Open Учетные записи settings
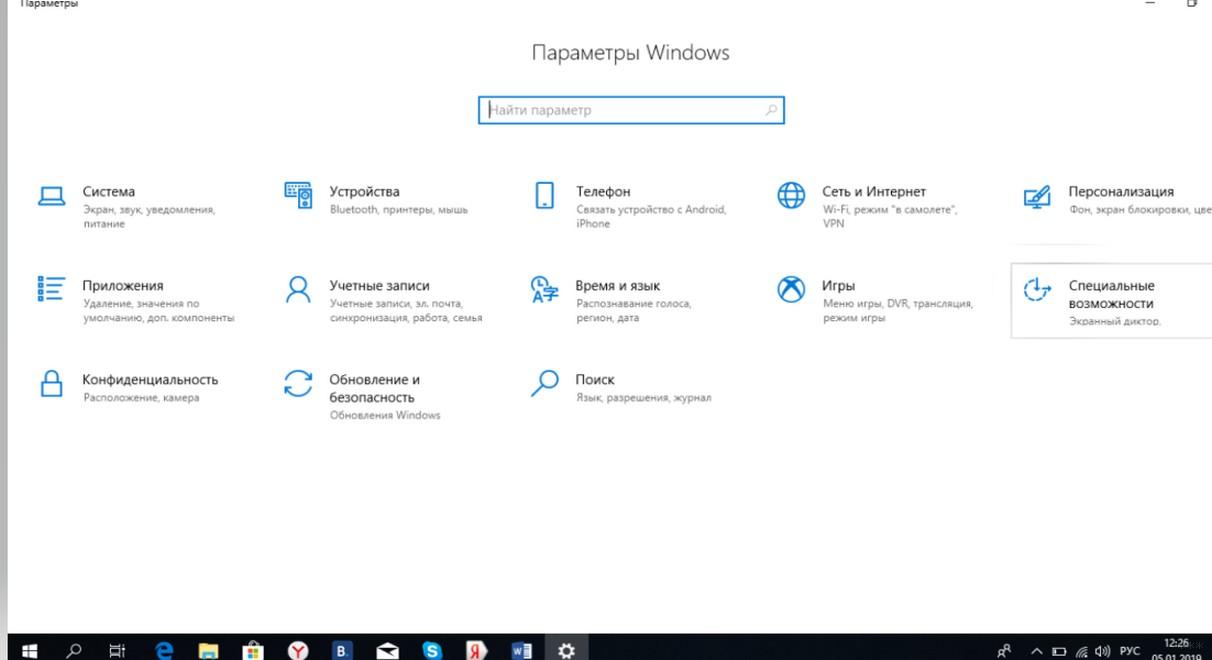This screenshot has height=660, width=1212. coord(382,301)
